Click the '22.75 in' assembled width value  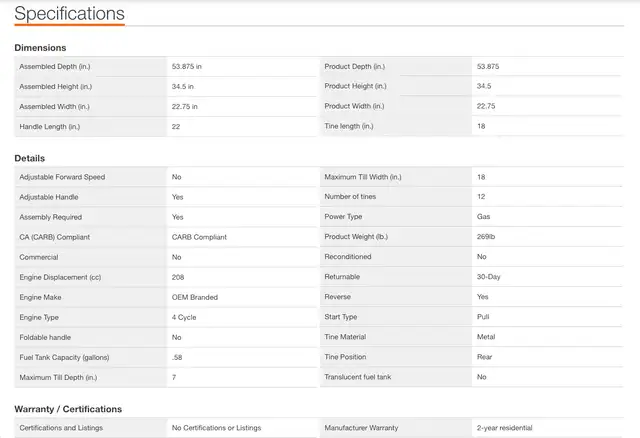pyautogui.click(x=184, y=107)
